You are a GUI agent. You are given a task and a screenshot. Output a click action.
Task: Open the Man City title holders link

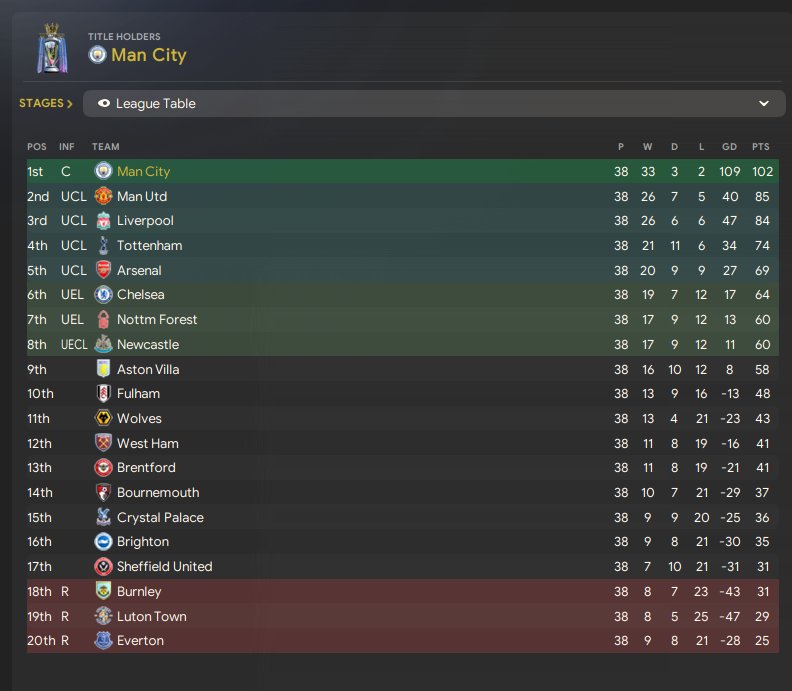(x=149, y=55)
